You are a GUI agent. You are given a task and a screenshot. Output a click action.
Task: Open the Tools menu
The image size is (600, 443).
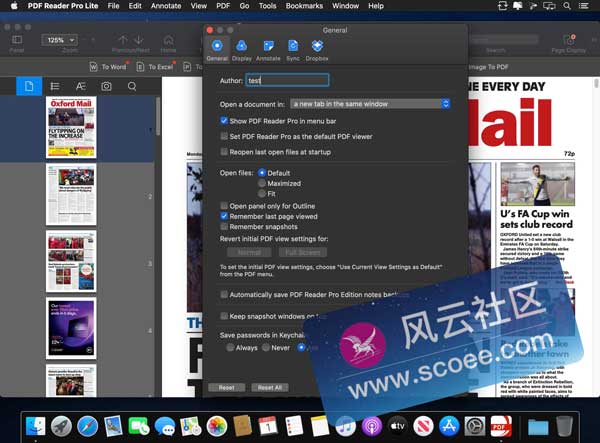pyautogui.click(x=267, y=6)
